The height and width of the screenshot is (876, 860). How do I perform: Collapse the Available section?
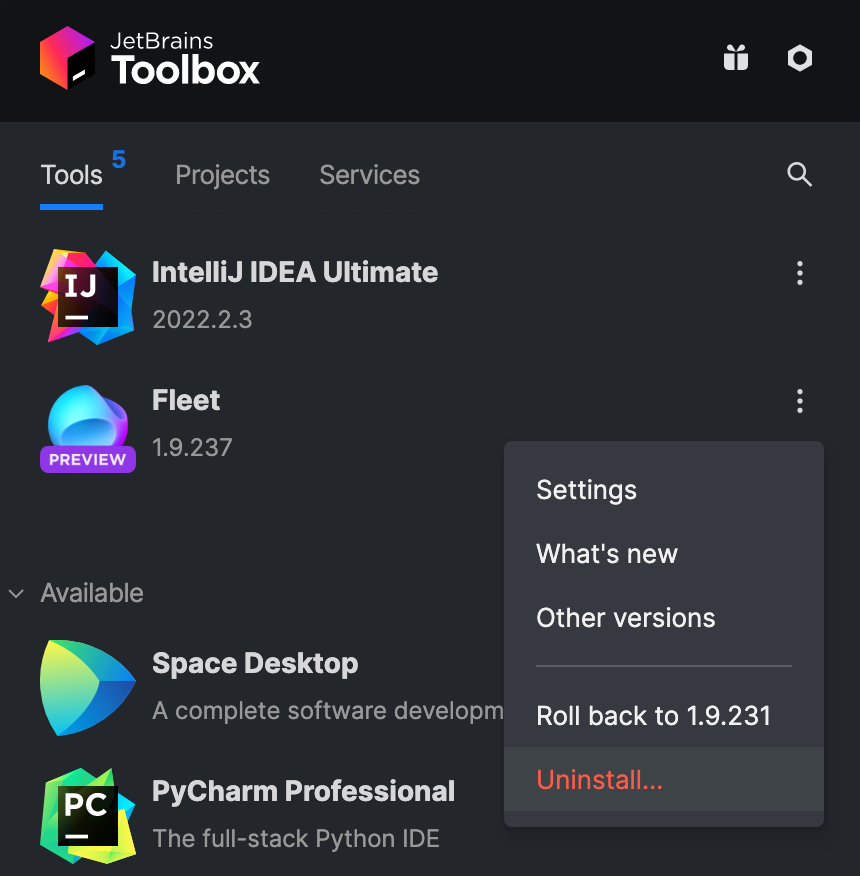click(x=16, y=593)
